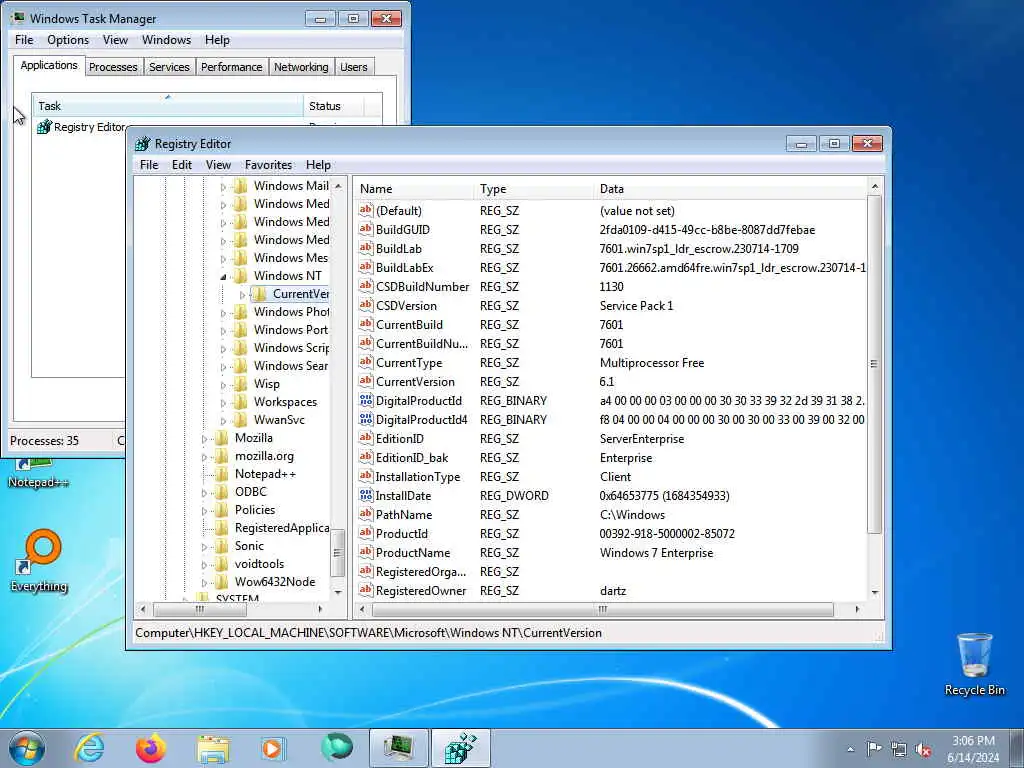Collapse the Windows NT tree node
Screen dimensions: 1024x768
pyautogui.click(x=223, y=276)
